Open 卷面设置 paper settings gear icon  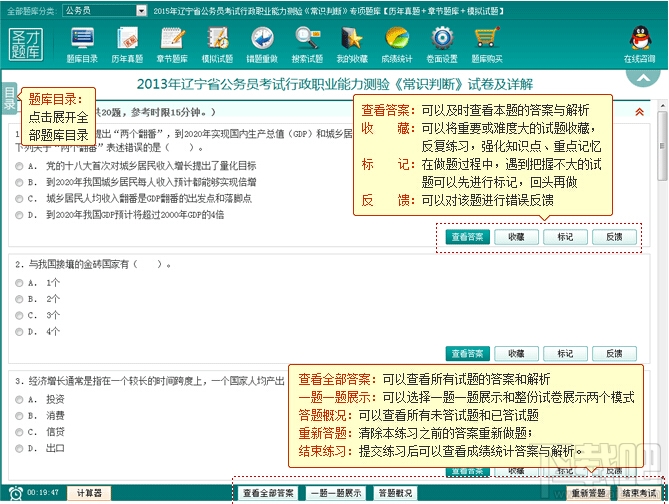[x=442, y=44]
